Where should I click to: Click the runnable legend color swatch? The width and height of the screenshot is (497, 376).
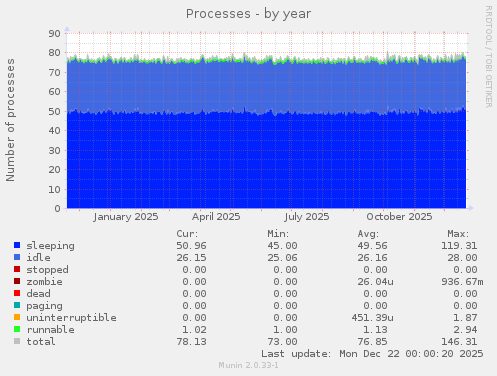click(x=17, y=329)
